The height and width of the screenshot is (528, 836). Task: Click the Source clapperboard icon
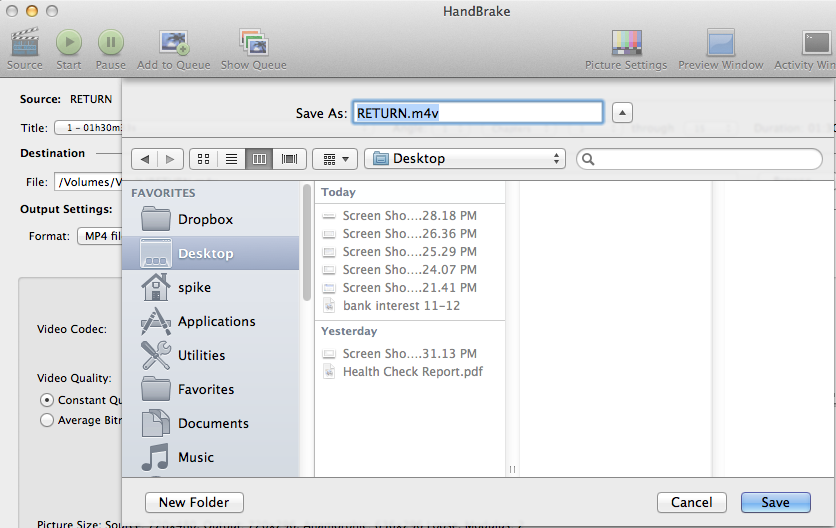click(x=24, y=42)
